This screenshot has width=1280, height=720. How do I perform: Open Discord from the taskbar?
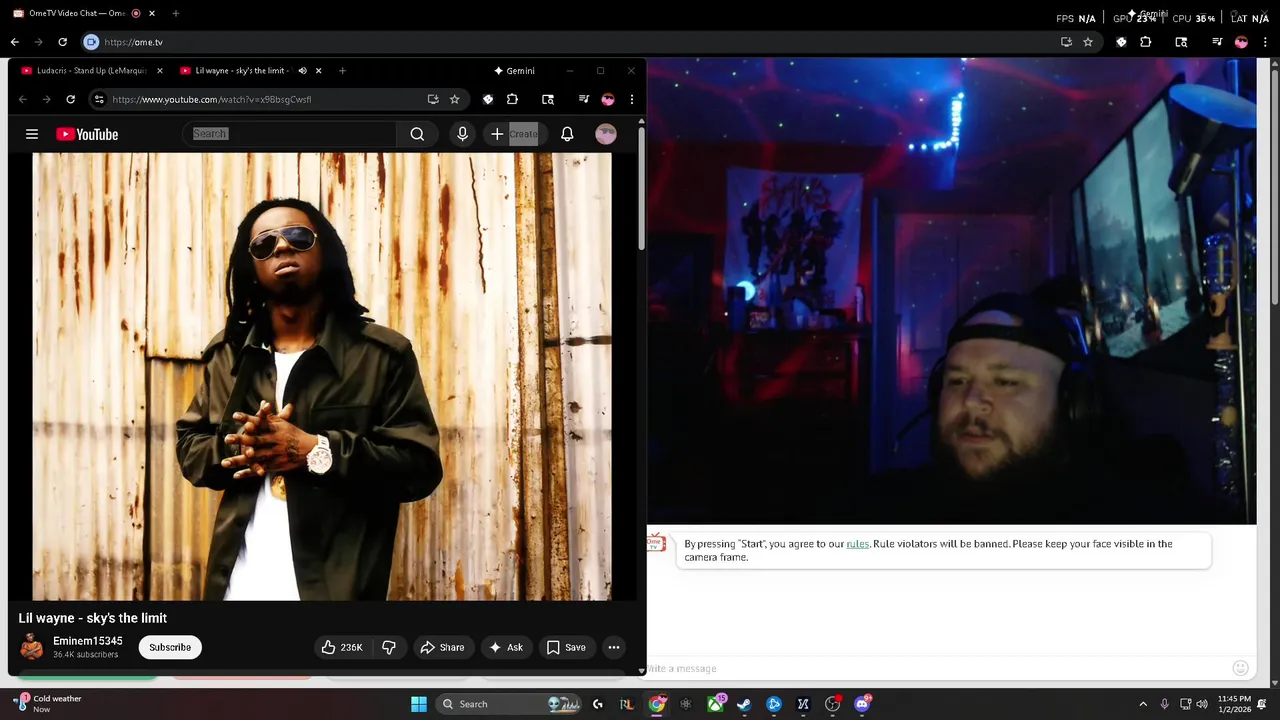[862, 704]
